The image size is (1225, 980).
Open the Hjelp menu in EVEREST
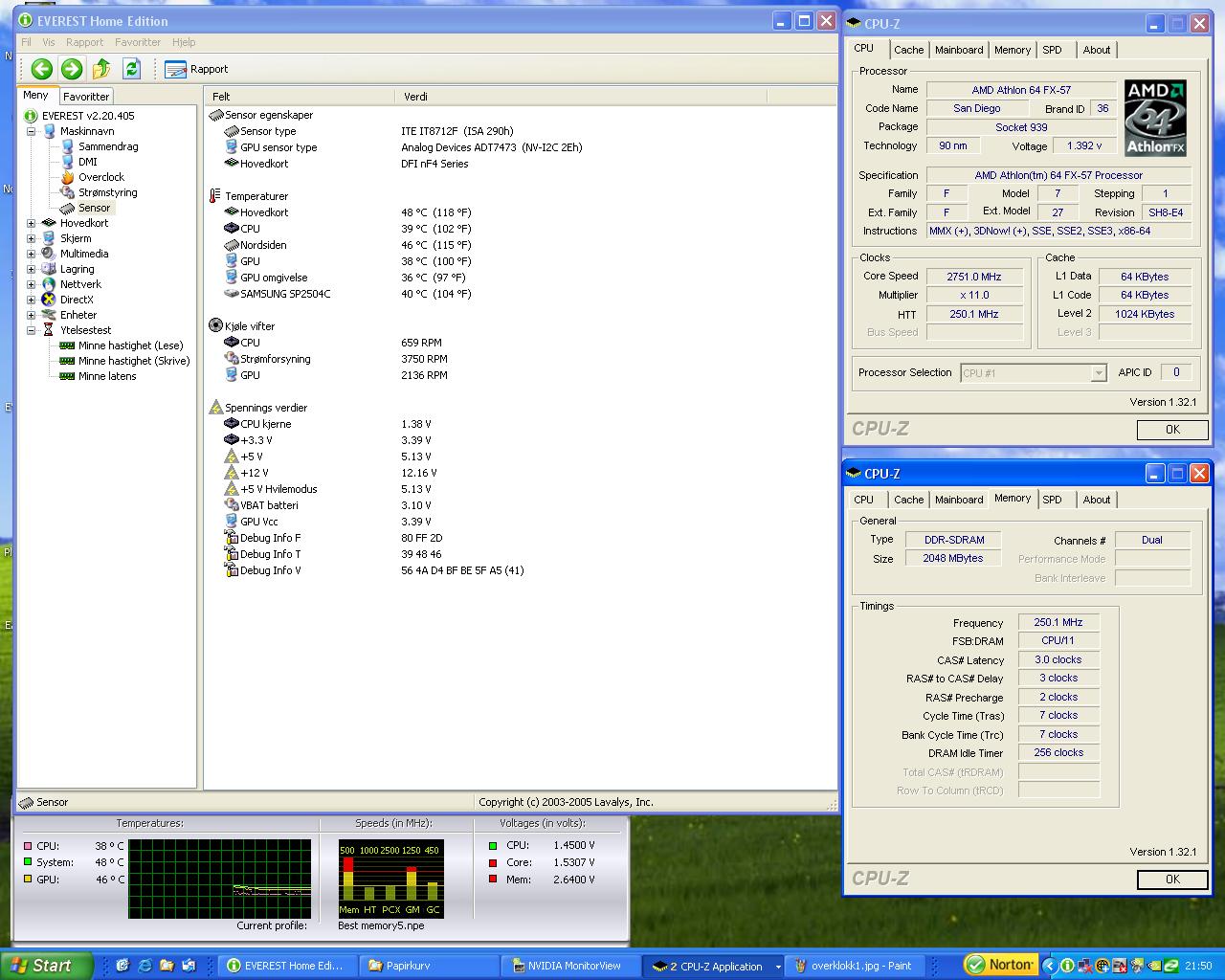coord(184,42)
